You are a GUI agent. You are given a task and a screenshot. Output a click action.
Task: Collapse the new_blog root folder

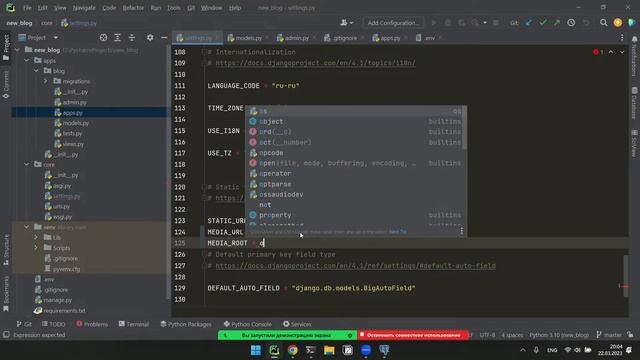coord(18,50)
